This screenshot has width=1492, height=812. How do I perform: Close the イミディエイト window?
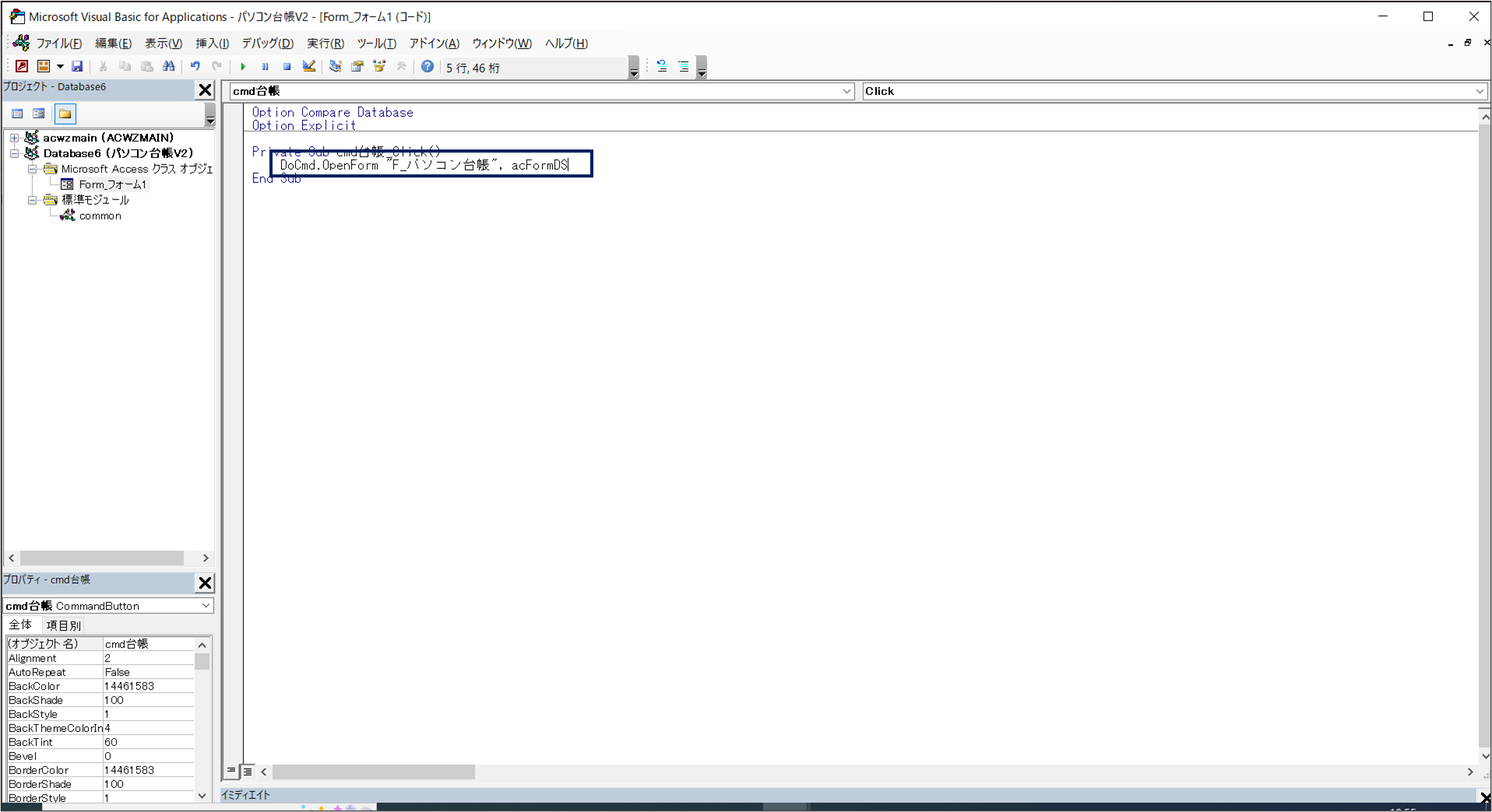tap(1484, 796)
